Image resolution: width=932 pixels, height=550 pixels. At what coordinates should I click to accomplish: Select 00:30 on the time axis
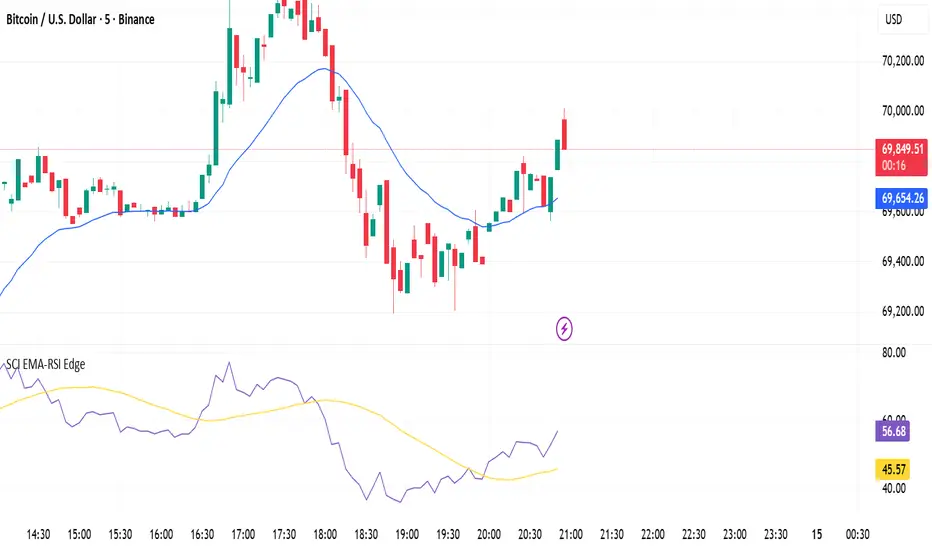[x=857, y=534]
